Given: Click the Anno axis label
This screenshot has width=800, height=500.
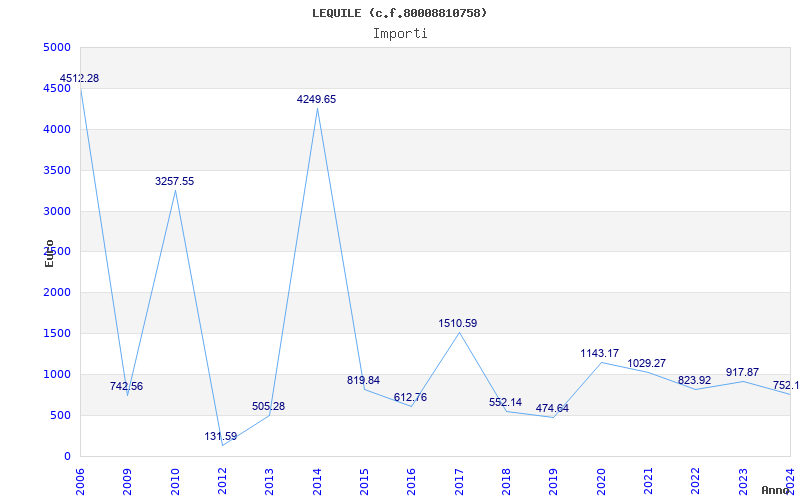Looking at the screenshot, I should (775, 490).
